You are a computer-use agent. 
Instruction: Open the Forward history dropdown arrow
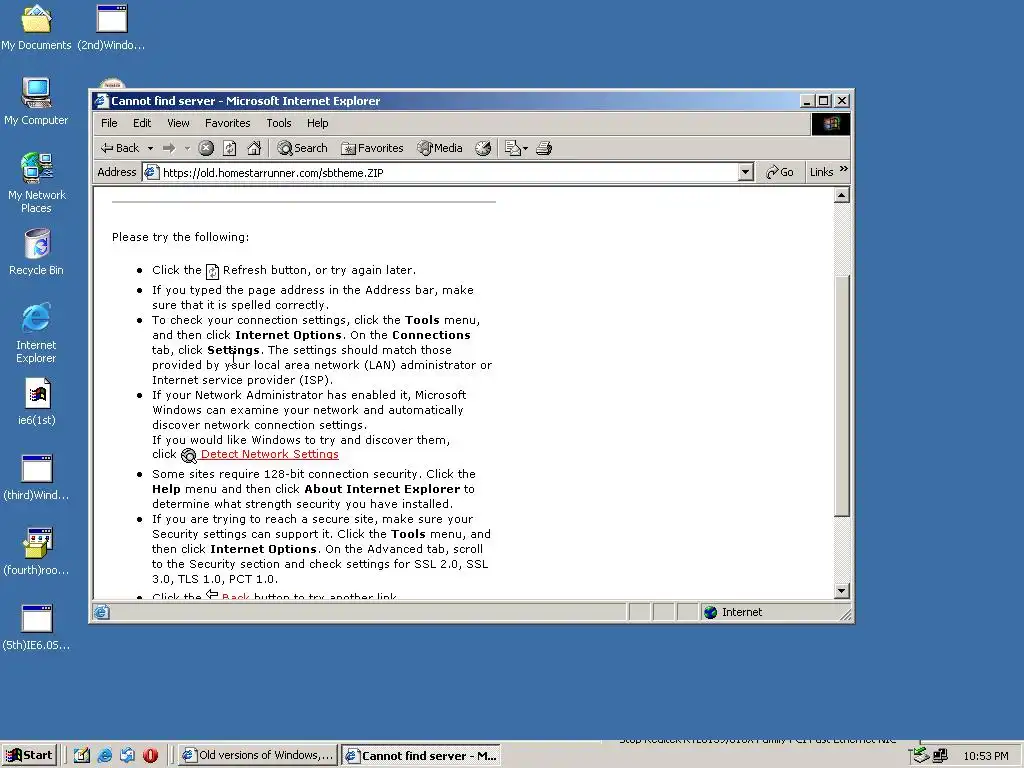[187, 148]
